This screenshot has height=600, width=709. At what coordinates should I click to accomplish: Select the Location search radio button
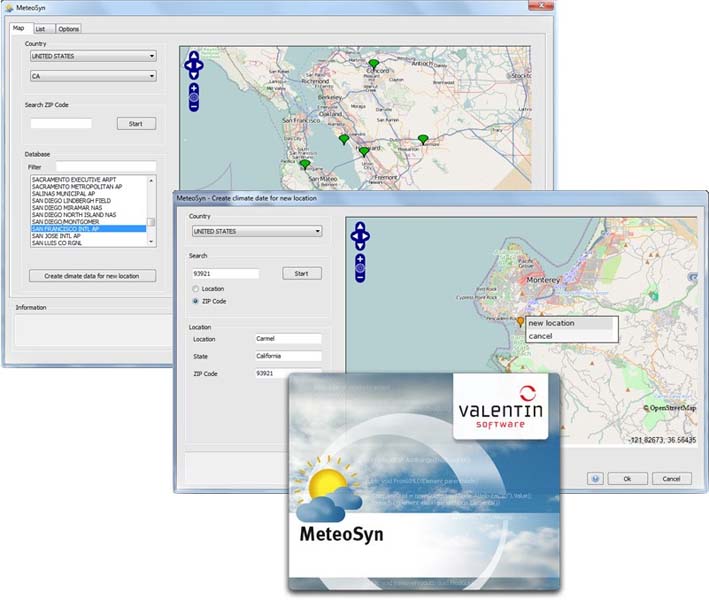point(196,288)
